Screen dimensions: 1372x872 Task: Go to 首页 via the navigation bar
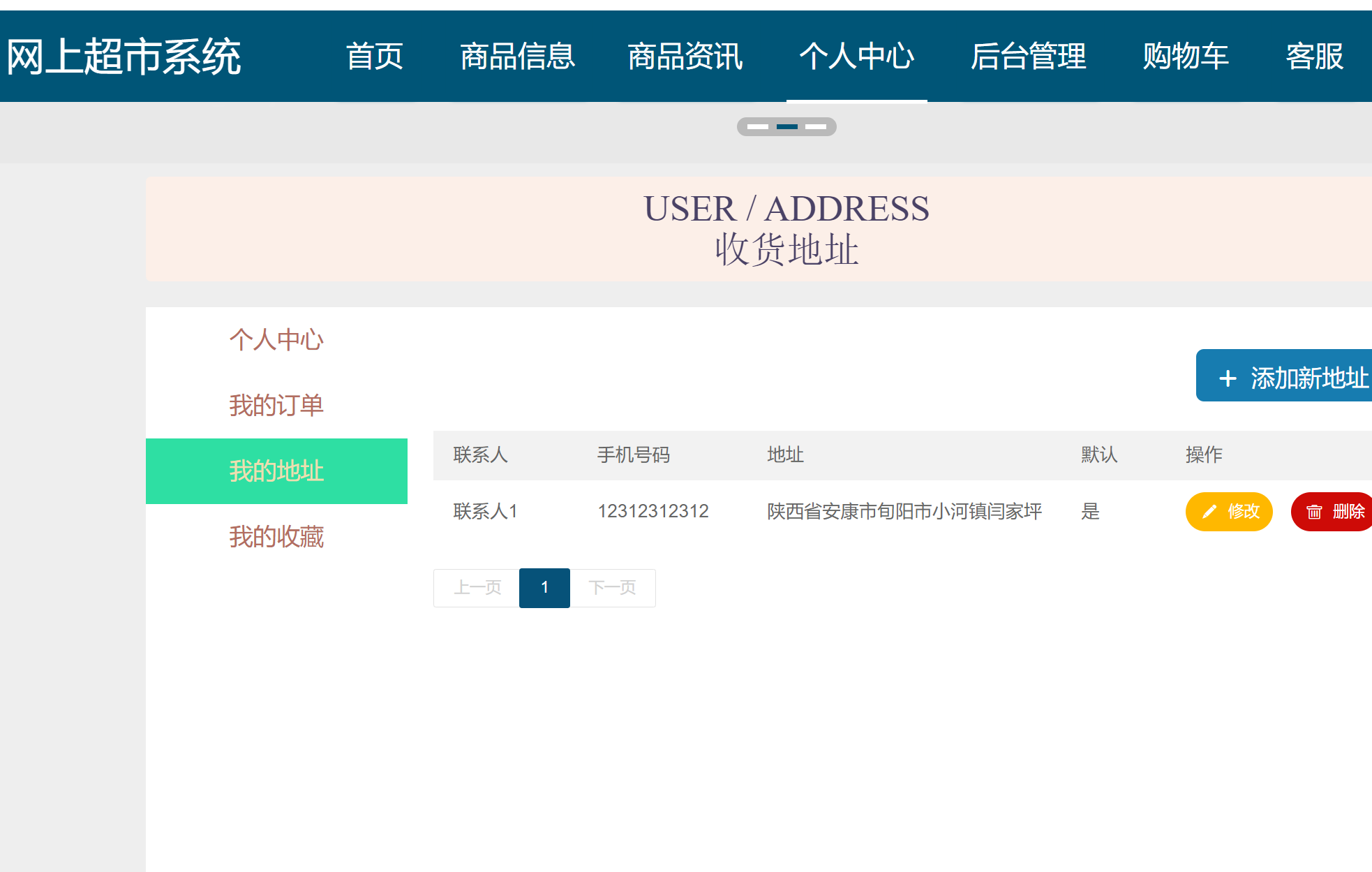pos(375,57)
